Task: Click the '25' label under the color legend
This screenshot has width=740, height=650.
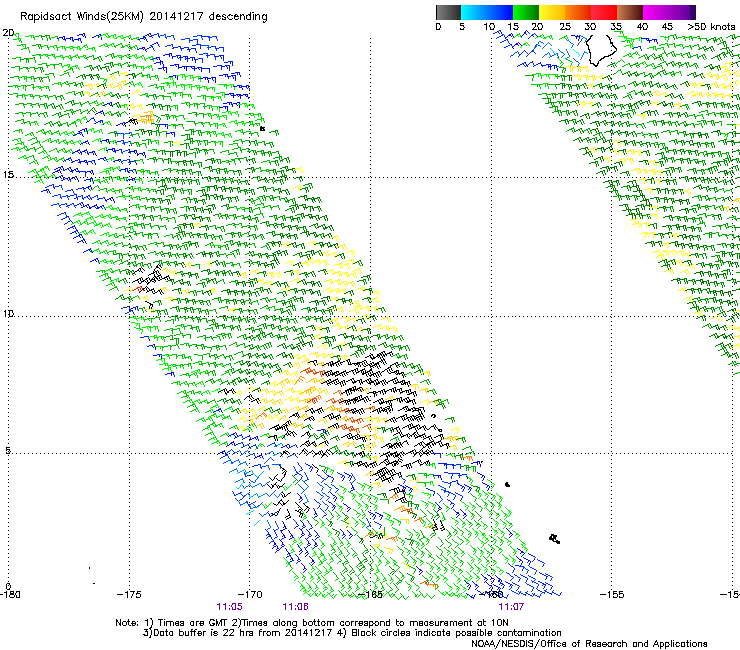Action: point(564,26)
